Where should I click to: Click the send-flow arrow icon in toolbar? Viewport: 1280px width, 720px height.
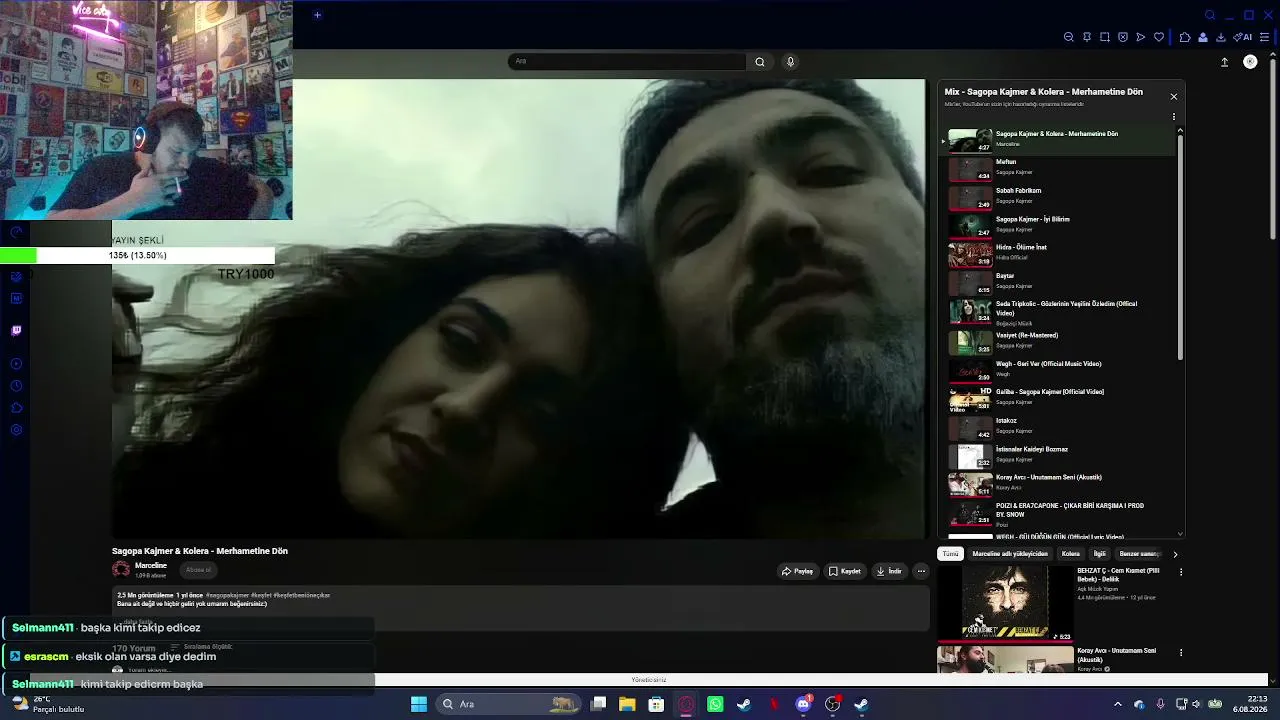(x=1141, y=37)
